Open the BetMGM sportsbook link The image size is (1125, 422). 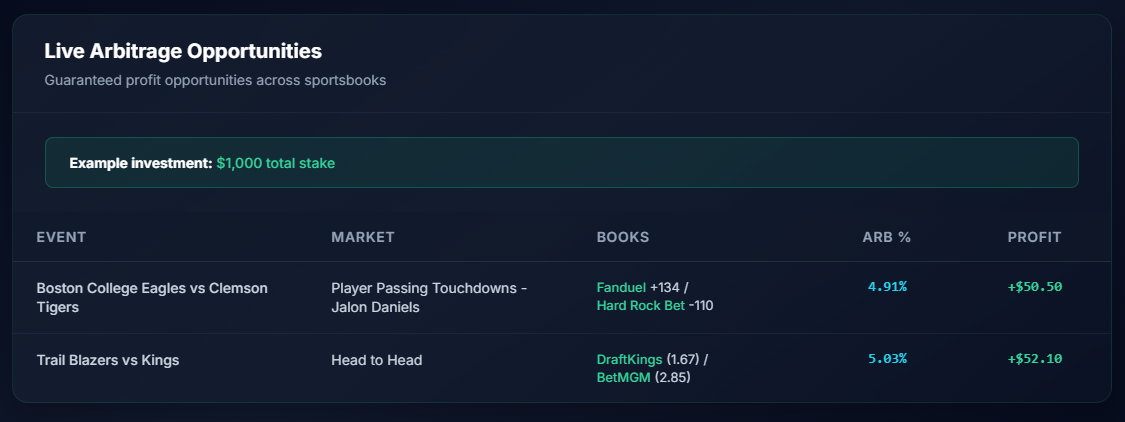click(623, 378)
